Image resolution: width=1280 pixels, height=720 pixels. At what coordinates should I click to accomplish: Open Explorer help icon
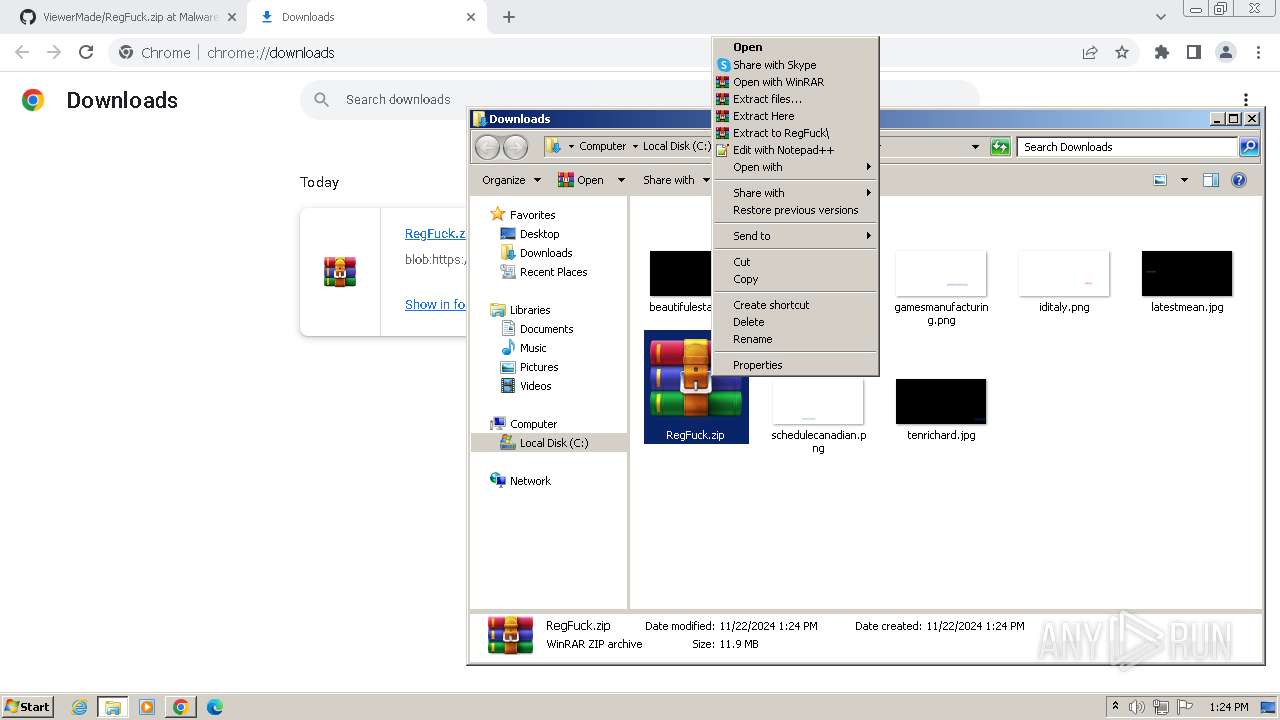click(1239, 180)
